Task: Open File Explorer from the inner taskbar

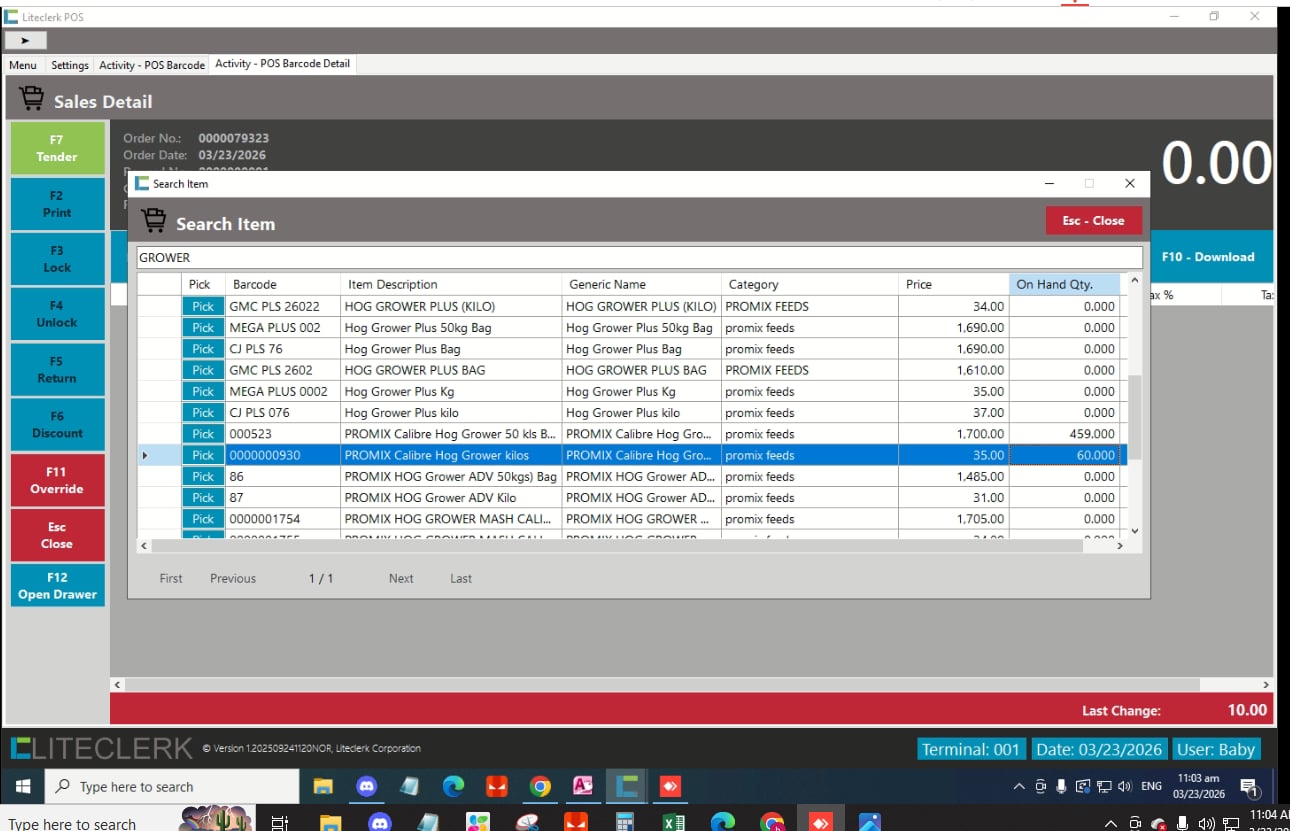Action: point(322,786)
